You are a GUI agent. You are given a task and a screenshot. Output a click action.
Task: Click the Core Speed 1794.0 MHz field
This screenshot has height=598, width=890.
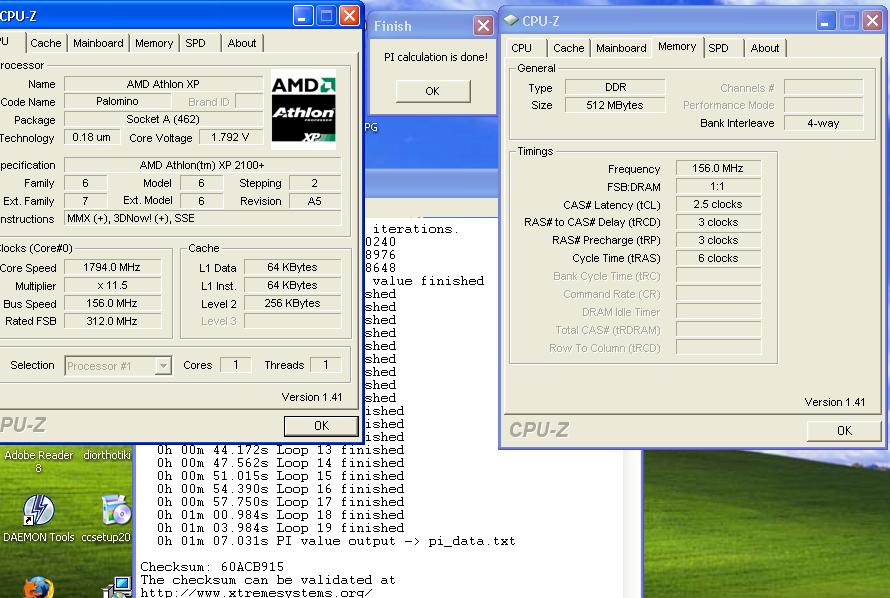(x=112, y=267)
